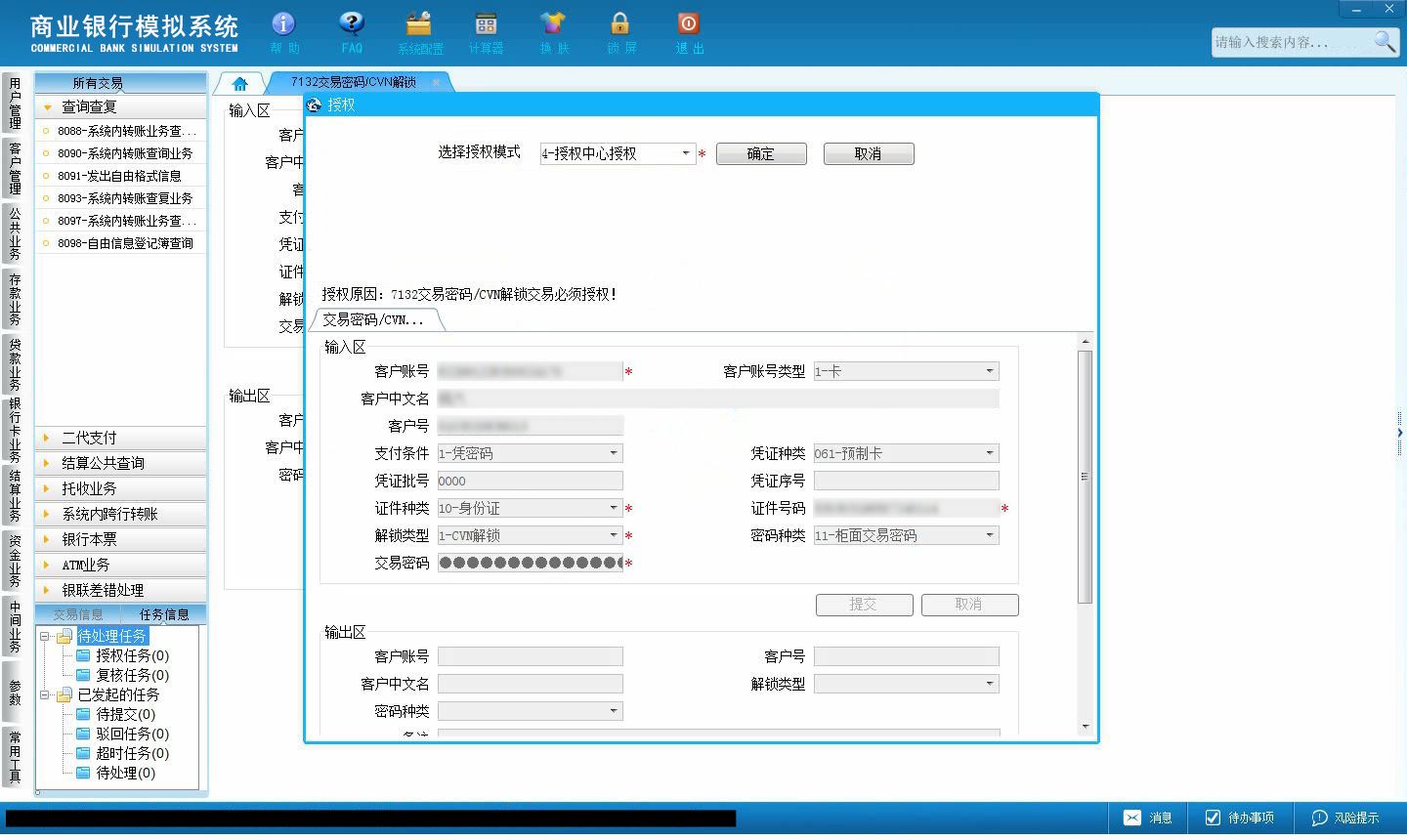The image size is (1407, 840).
Task: Expand 系统内跨行转账 menu group
Action: [x=121, y=514]
